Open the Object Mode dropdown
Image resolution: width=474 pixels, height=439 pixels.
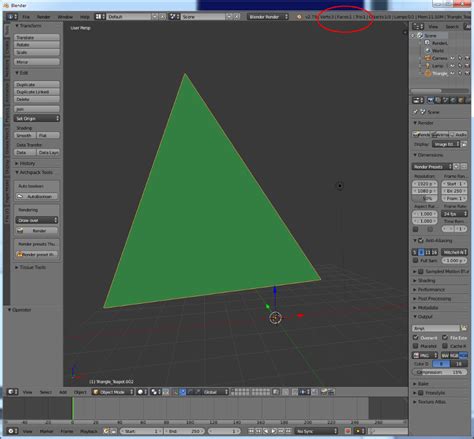pyautogui.click(x=113, y=392)
